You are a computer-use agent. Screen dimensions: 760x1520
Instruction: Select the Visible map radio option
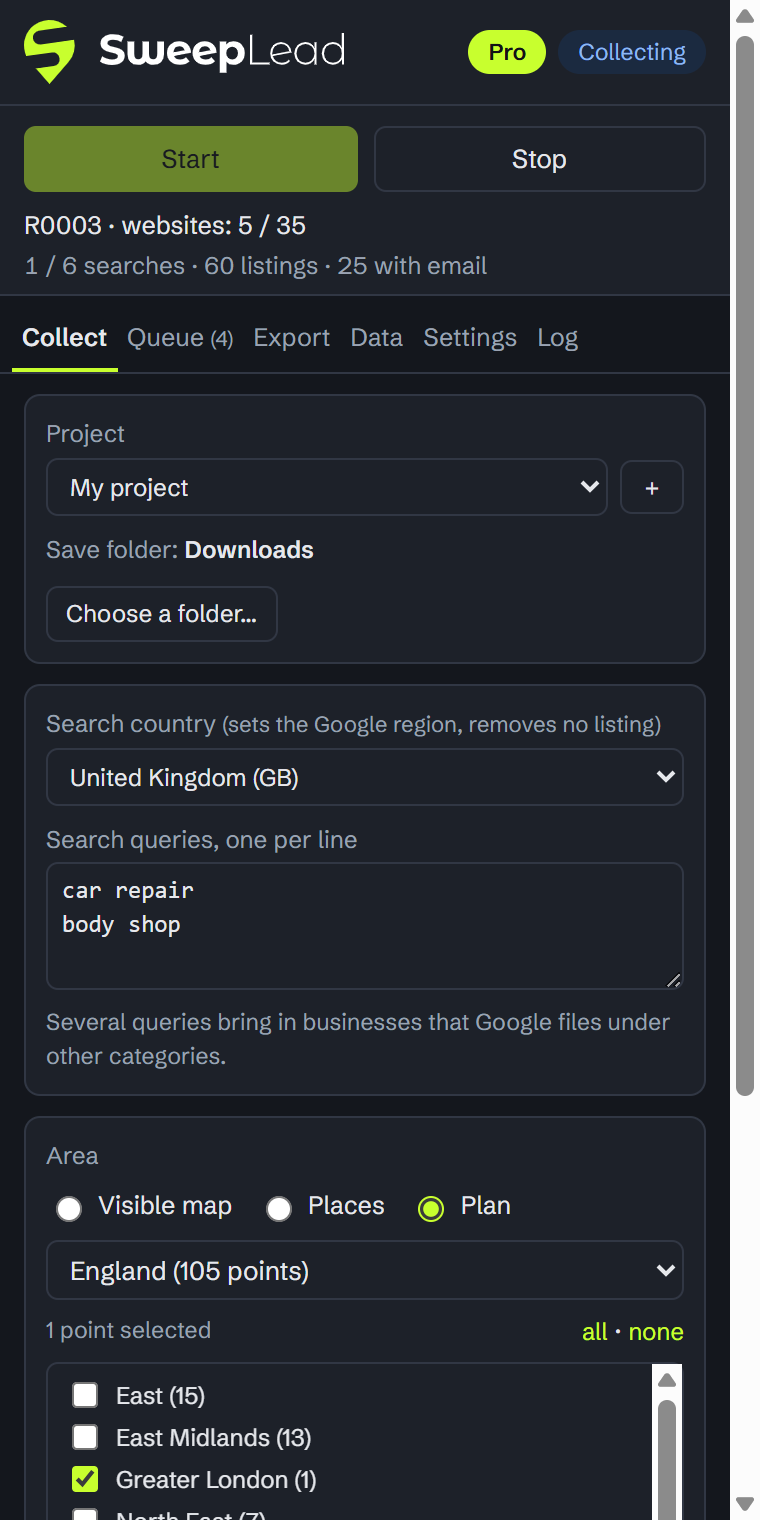click(69, 1209)
